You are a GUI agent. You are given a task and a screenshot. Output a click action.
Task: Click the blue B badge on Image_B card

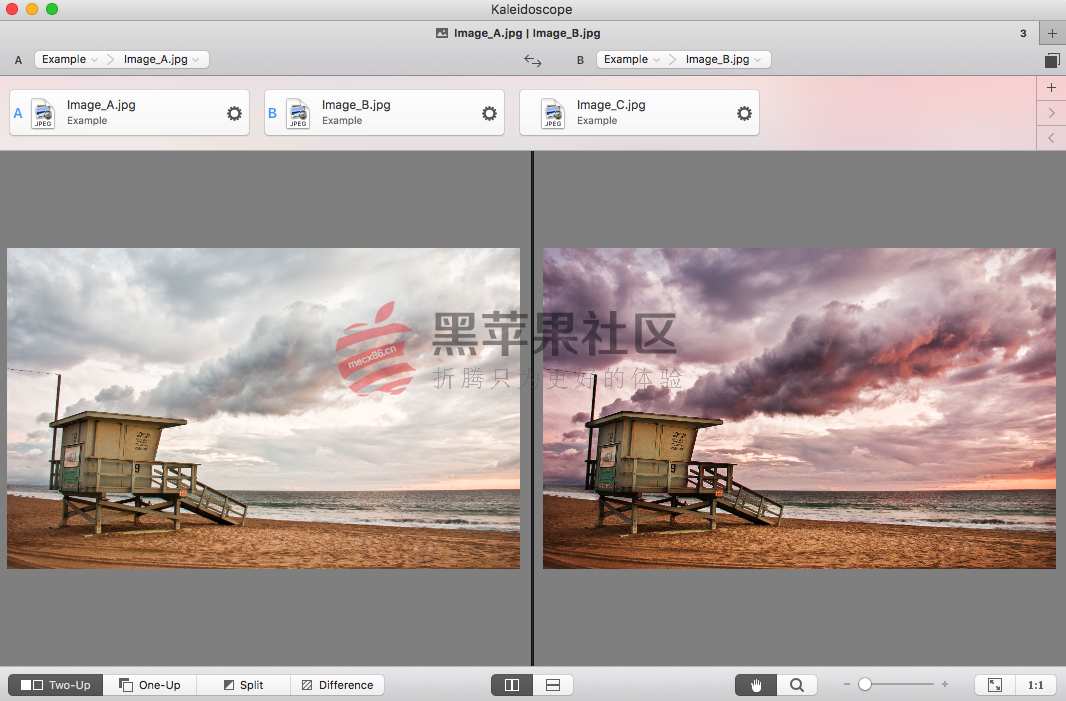pos(273,113)
